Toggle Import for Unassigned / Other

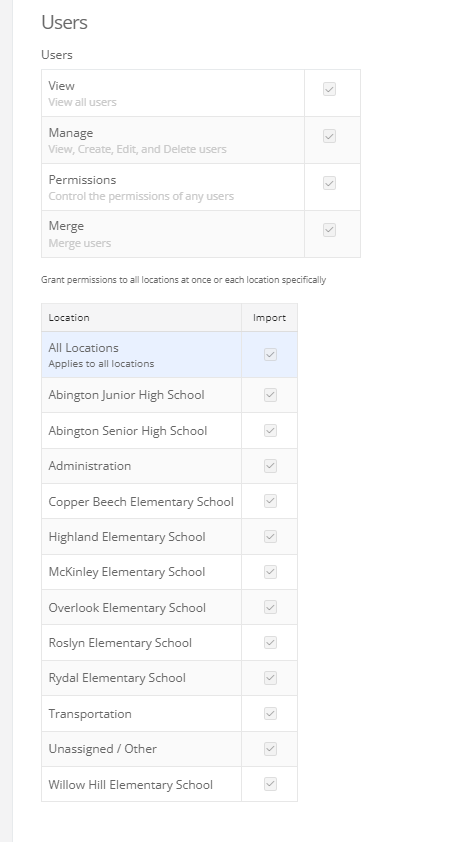tap(270, 749)
